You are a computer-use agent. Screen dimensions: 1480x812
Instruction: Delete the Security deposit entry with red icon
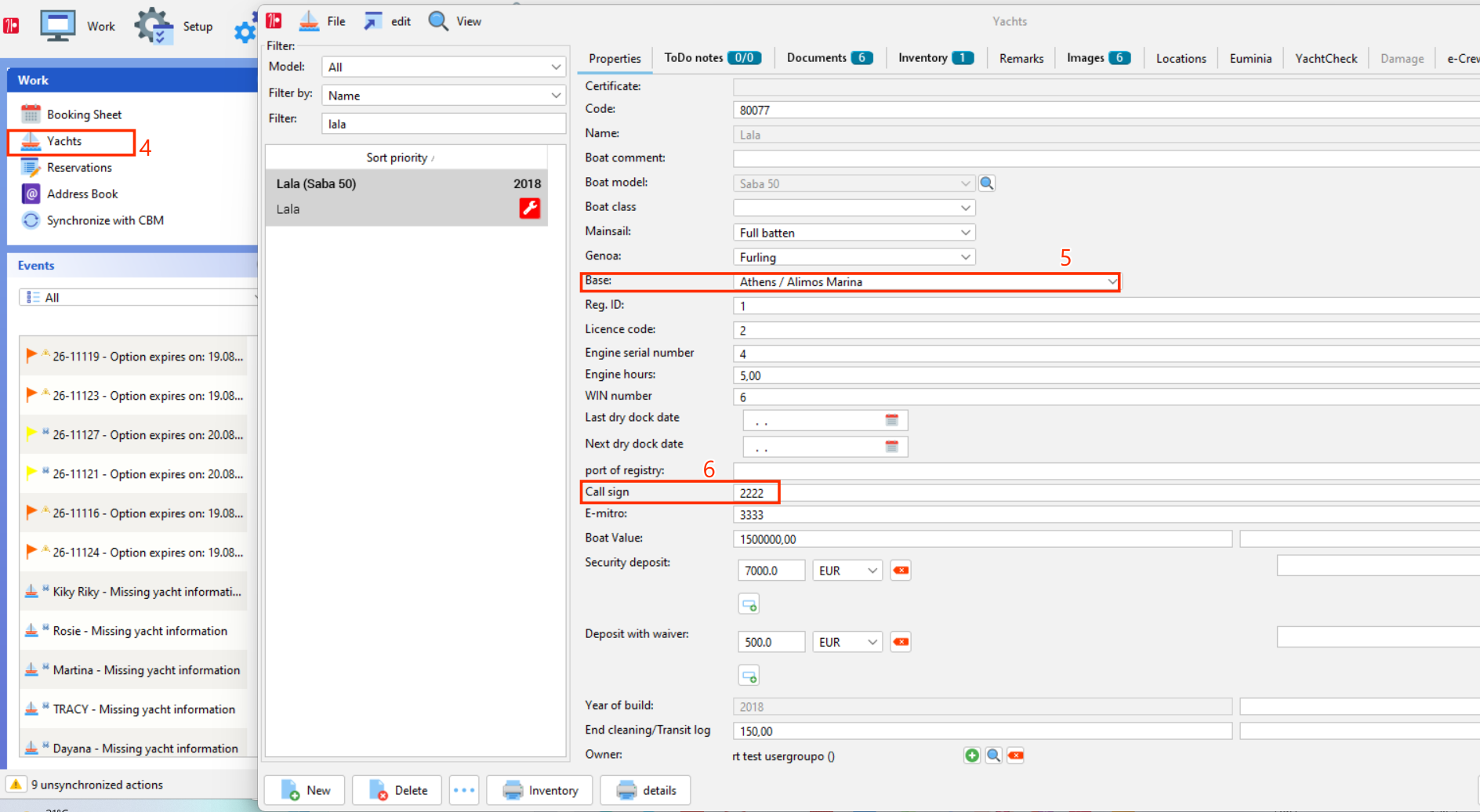(x=901, y=571)
